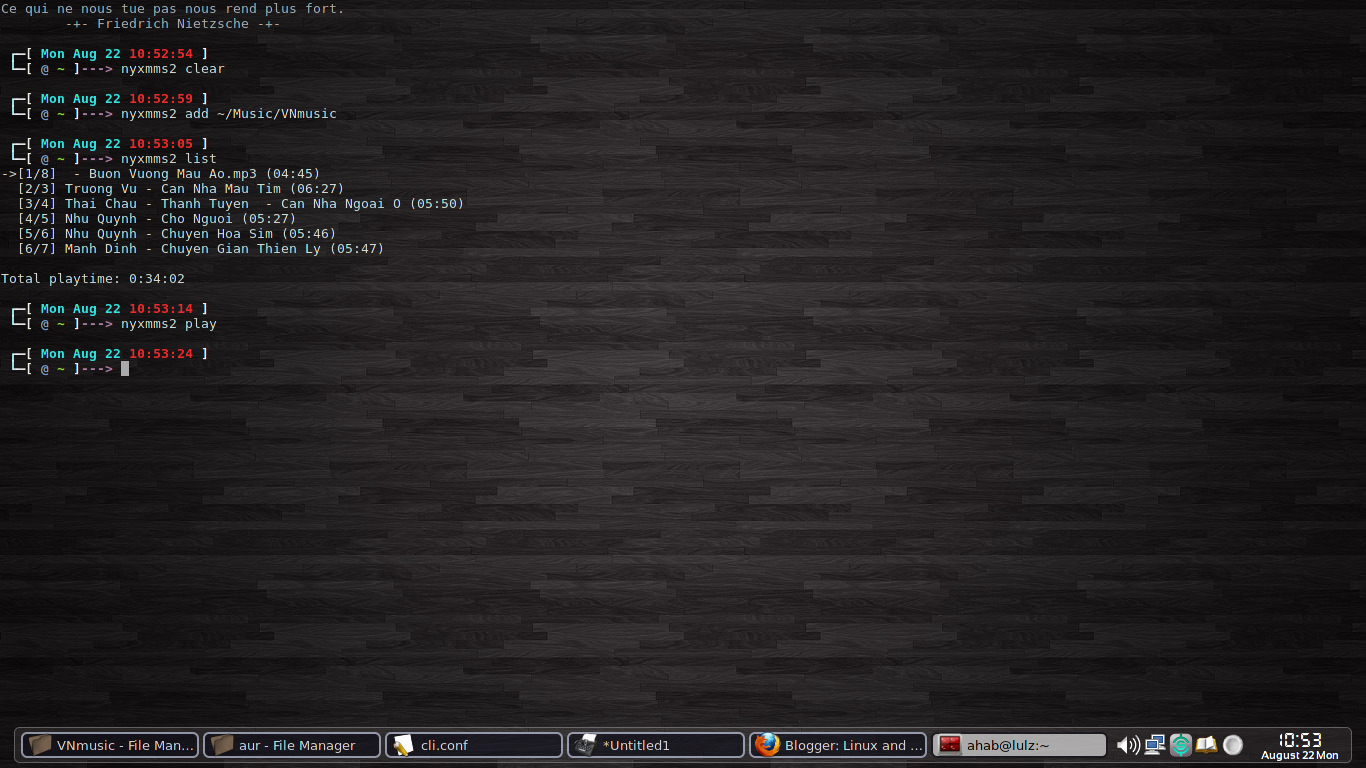
Task: Select the ahab@lulz:~ terminal taskbar entry
Action: tap(1019, 745)
